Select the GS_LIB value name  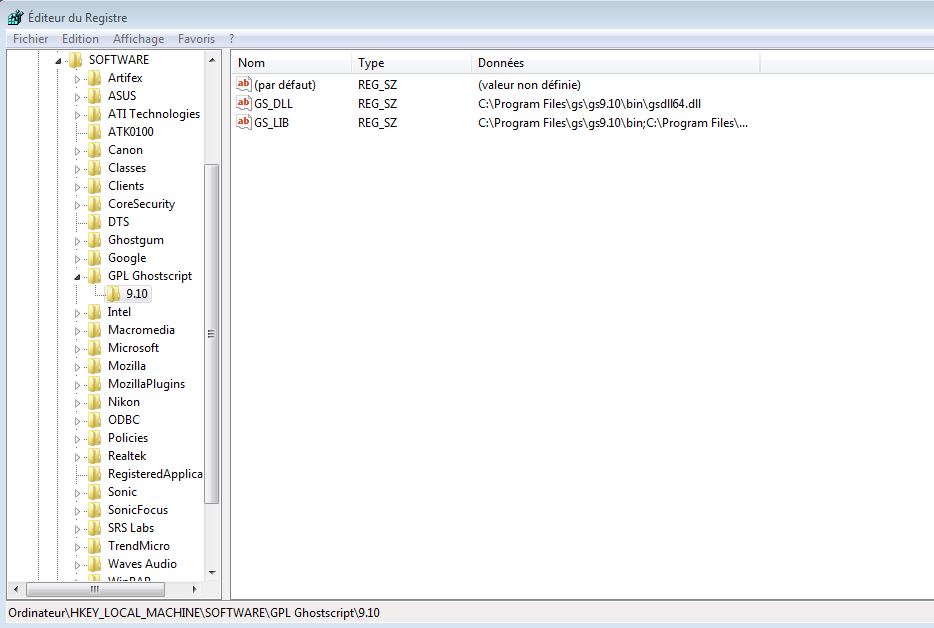pos(272,123)
